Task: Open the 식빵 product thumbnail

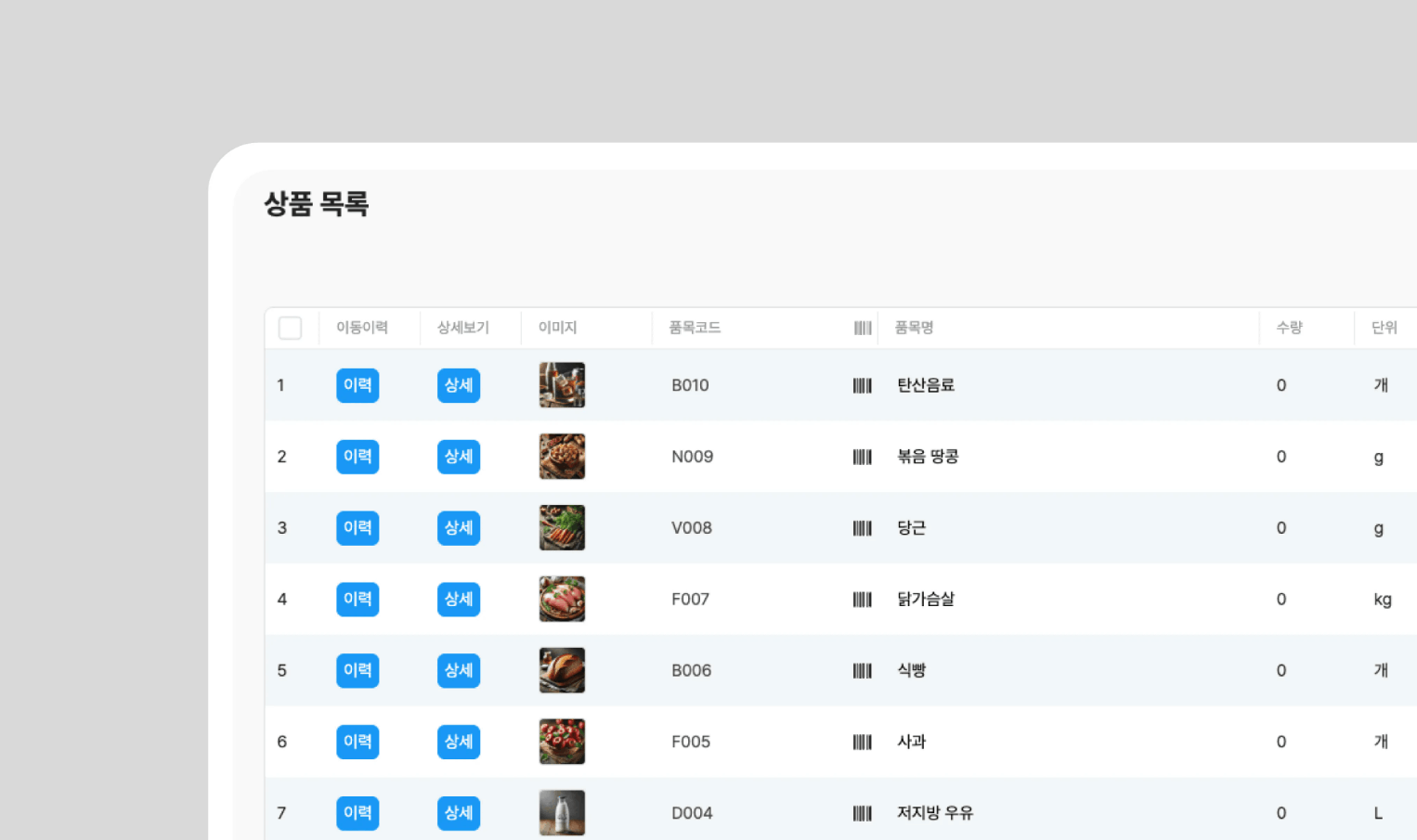Action: pos(562,670)
